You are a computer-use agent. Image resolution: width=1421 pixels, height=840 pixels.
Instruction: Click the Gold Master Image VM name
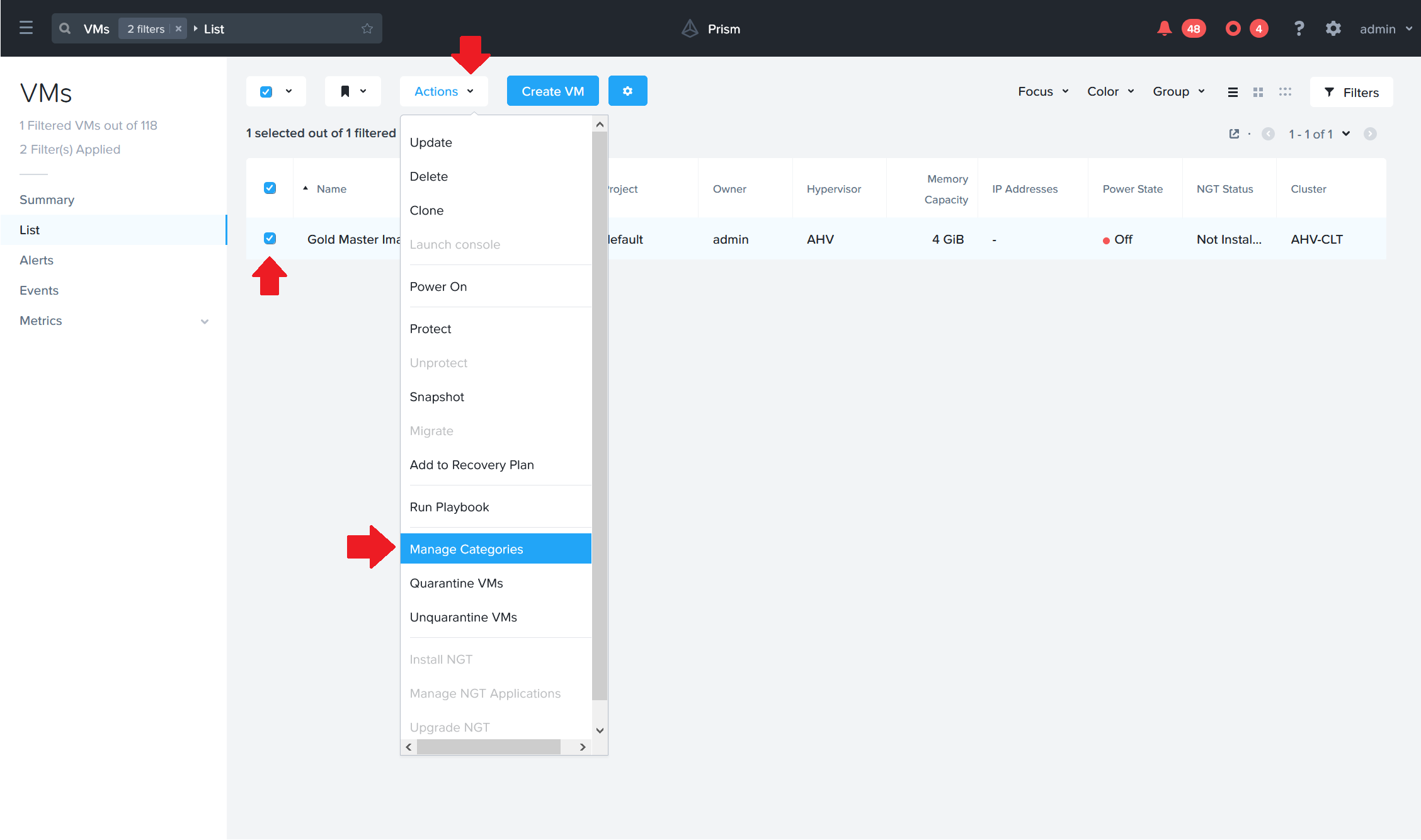353,239
